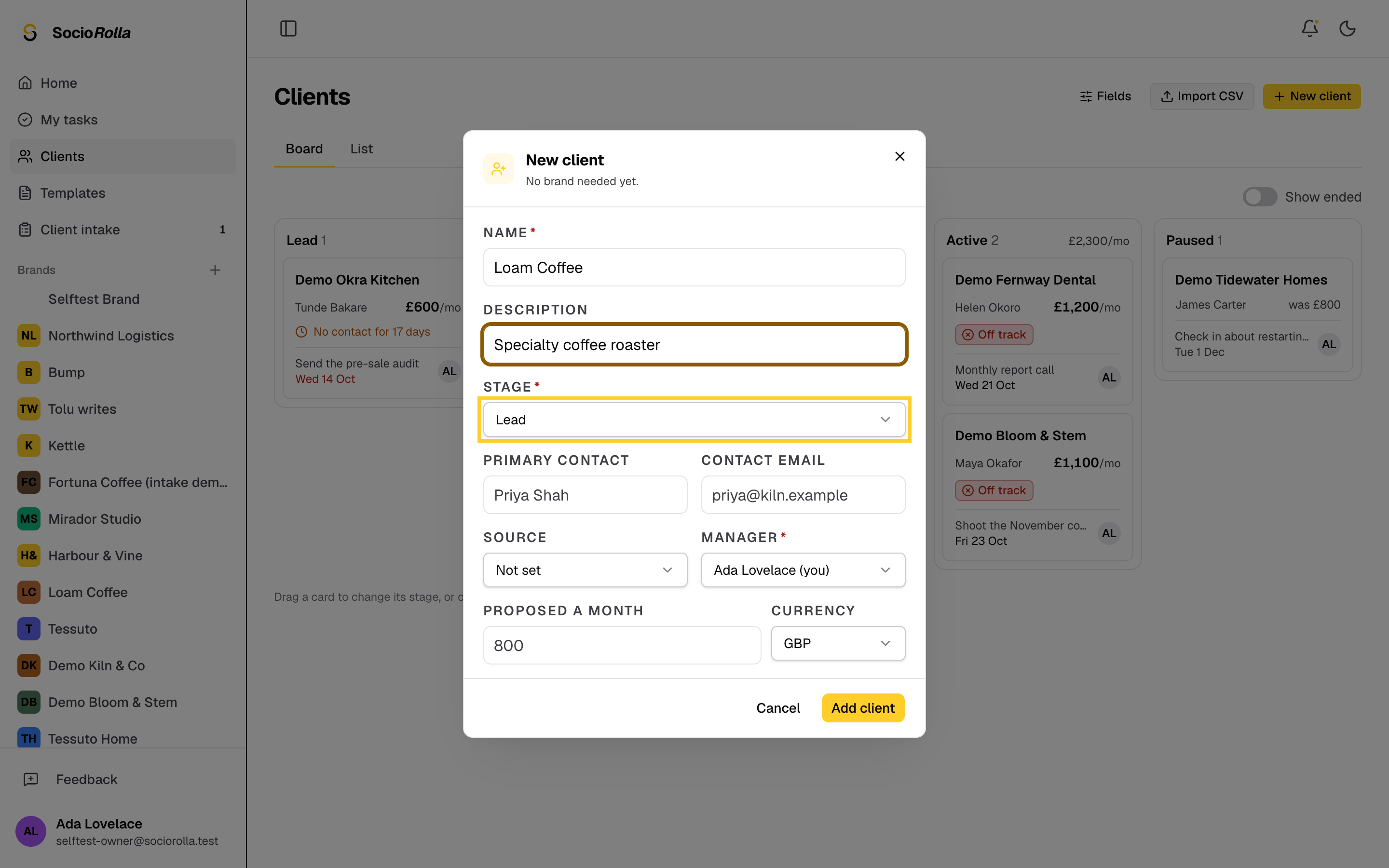
Task: Click Ada Lovelace AL avatar
Action: [x=30, y=831]
